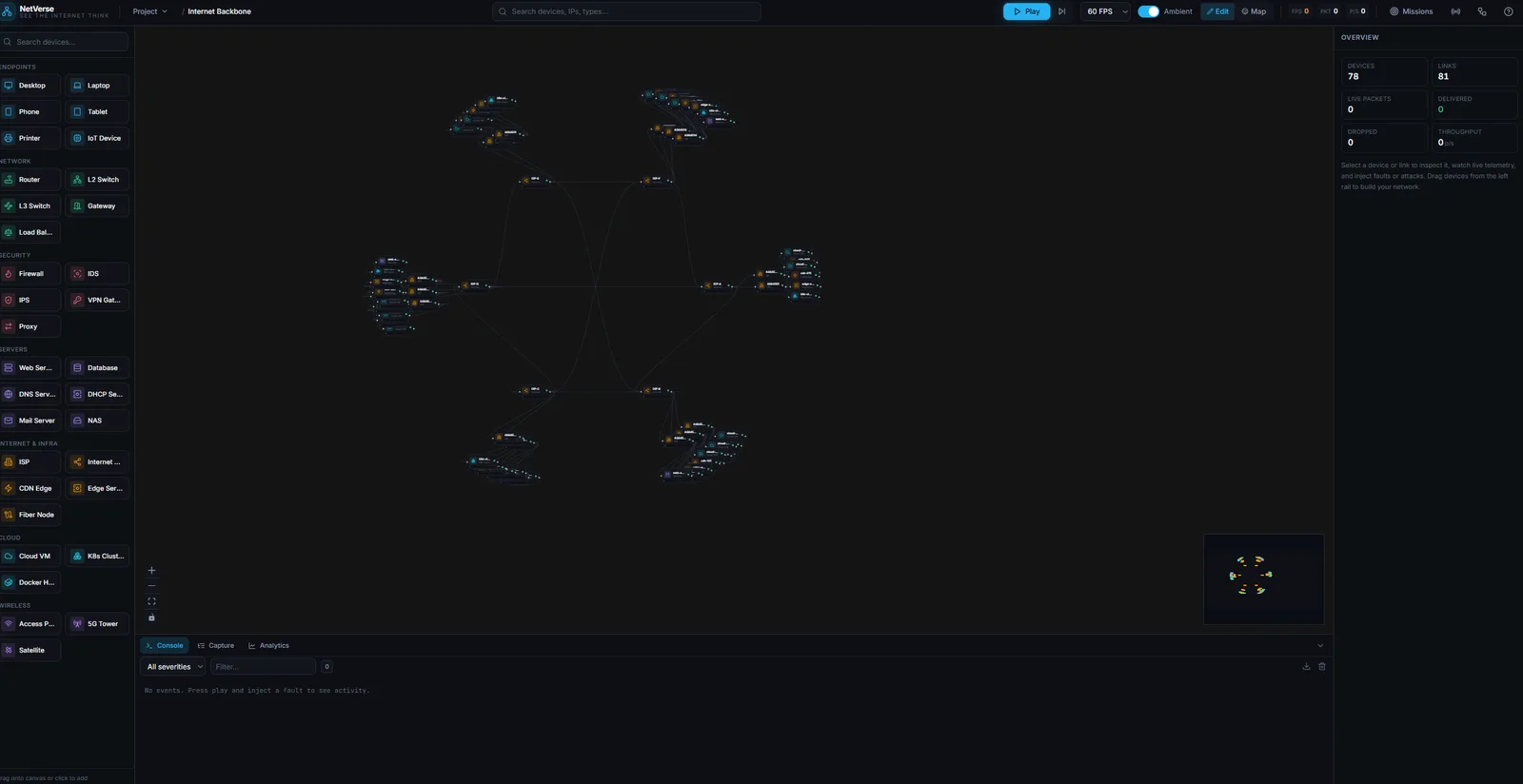The image size is (1523, 784).
Task: Step the simulation forward one frame
Action: (x=1061, y=11)
